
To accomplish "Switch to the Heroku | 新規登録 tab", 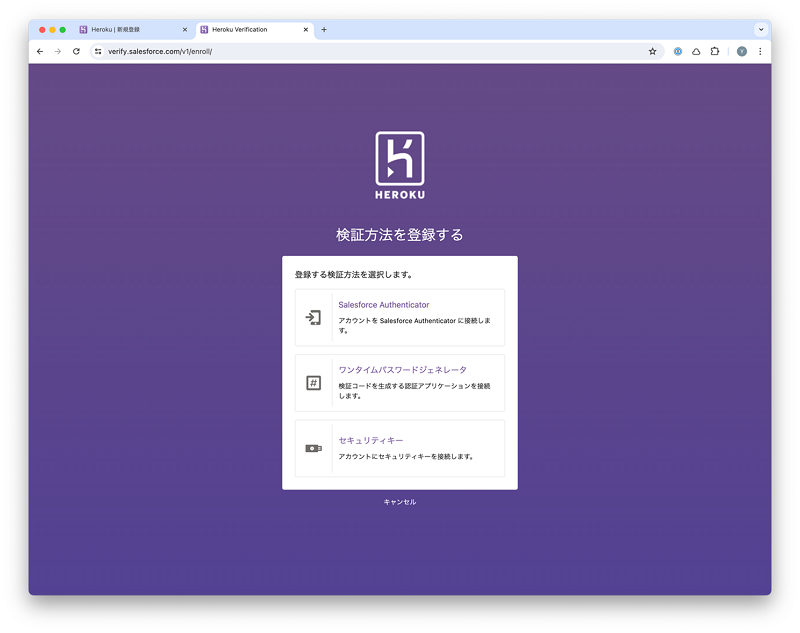I will point(128,30).
